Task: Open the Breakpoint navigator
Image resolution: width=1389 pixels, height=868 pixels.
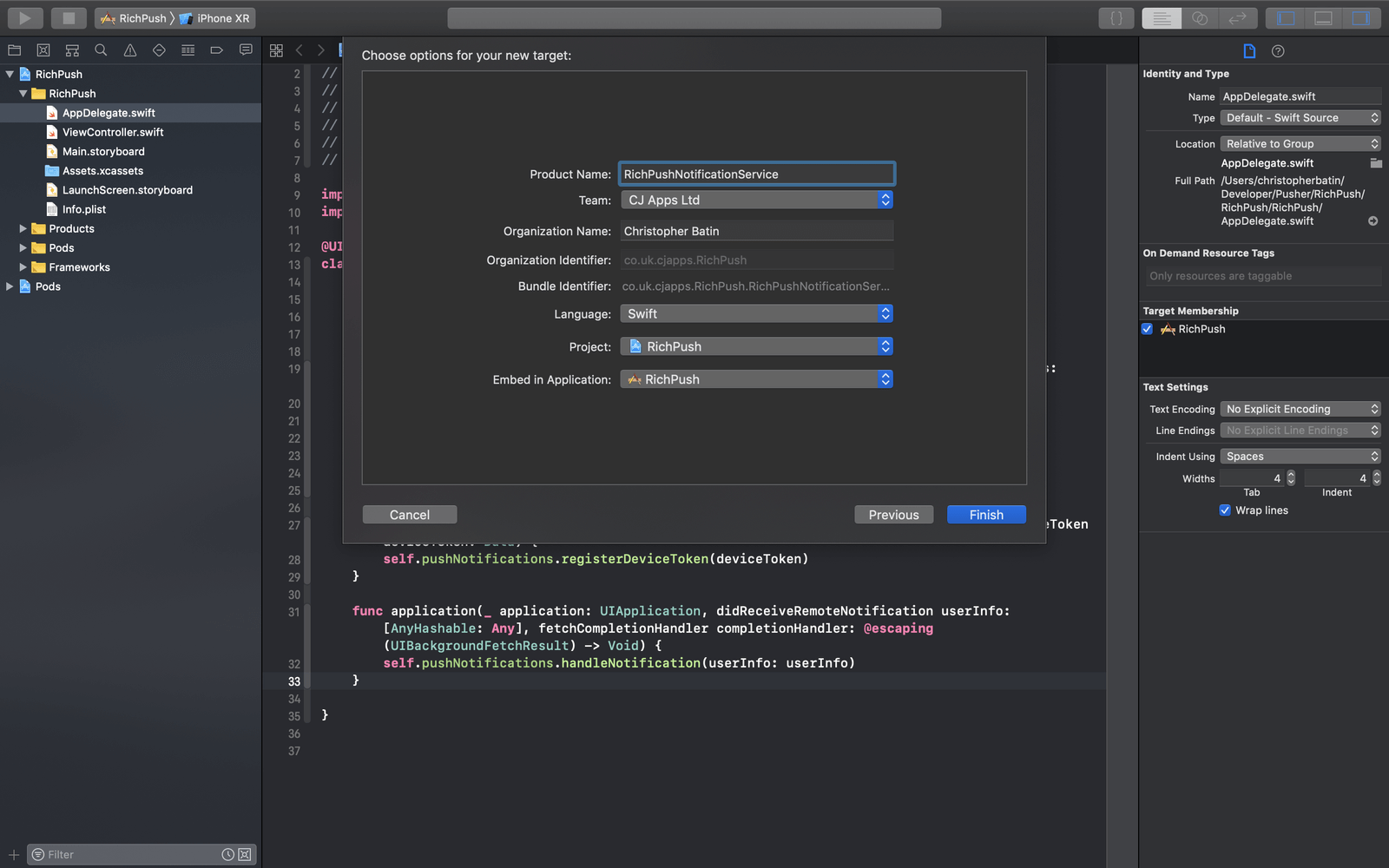Action: click(217, 50)
